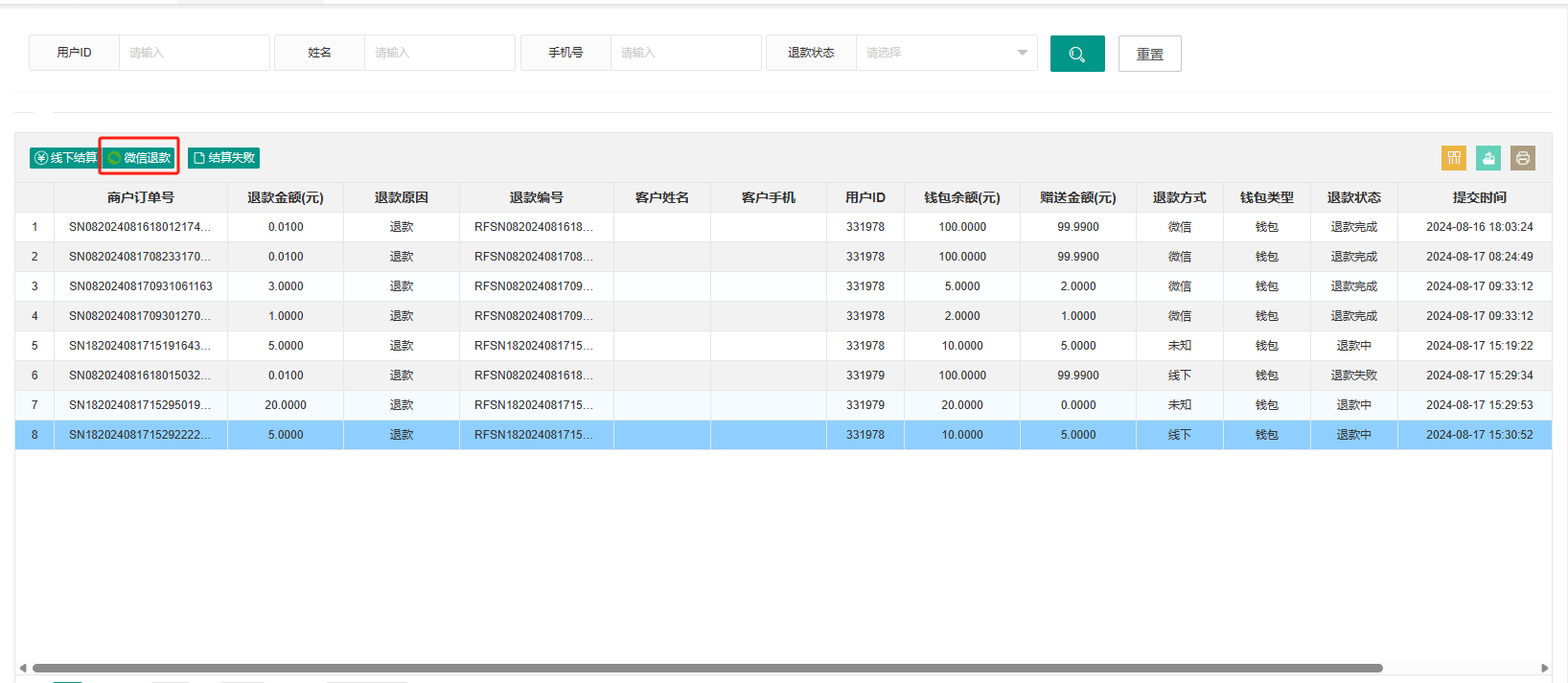
Task: Open the 退款状态 dropdown
Action: tap(946, 53)
